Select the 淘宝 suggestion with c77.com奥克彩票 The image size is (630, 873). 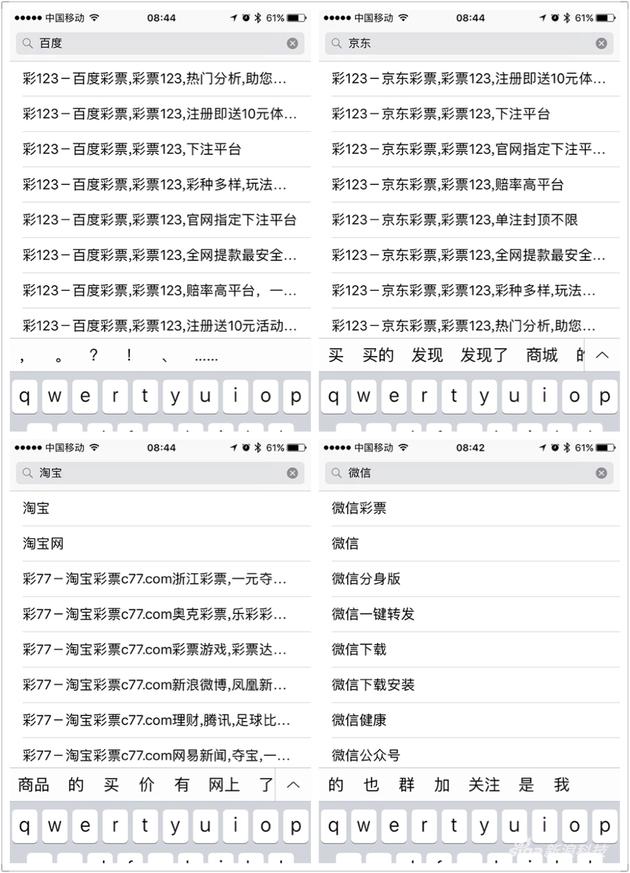(160, 614)
